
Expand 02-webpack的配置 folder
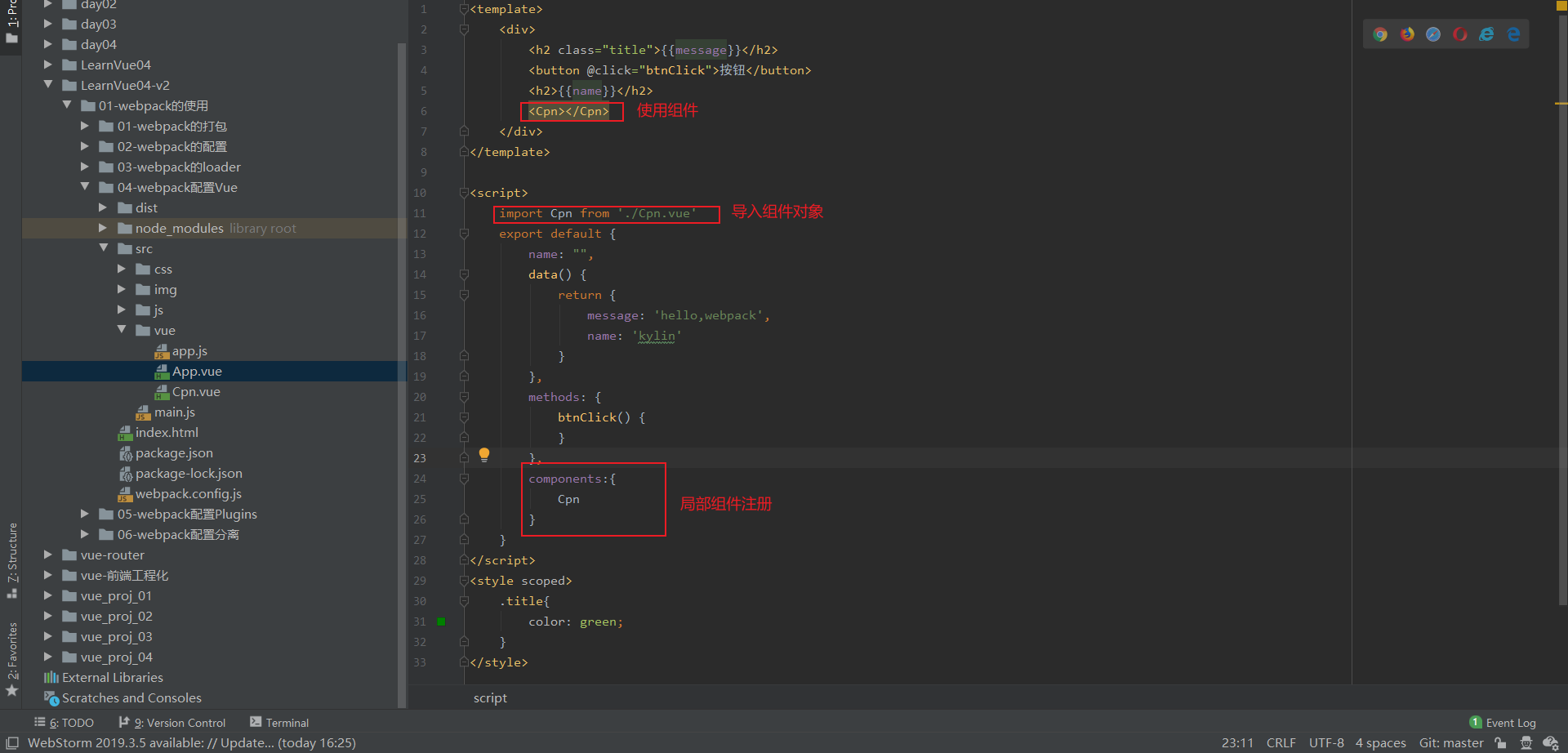[85, 146]
